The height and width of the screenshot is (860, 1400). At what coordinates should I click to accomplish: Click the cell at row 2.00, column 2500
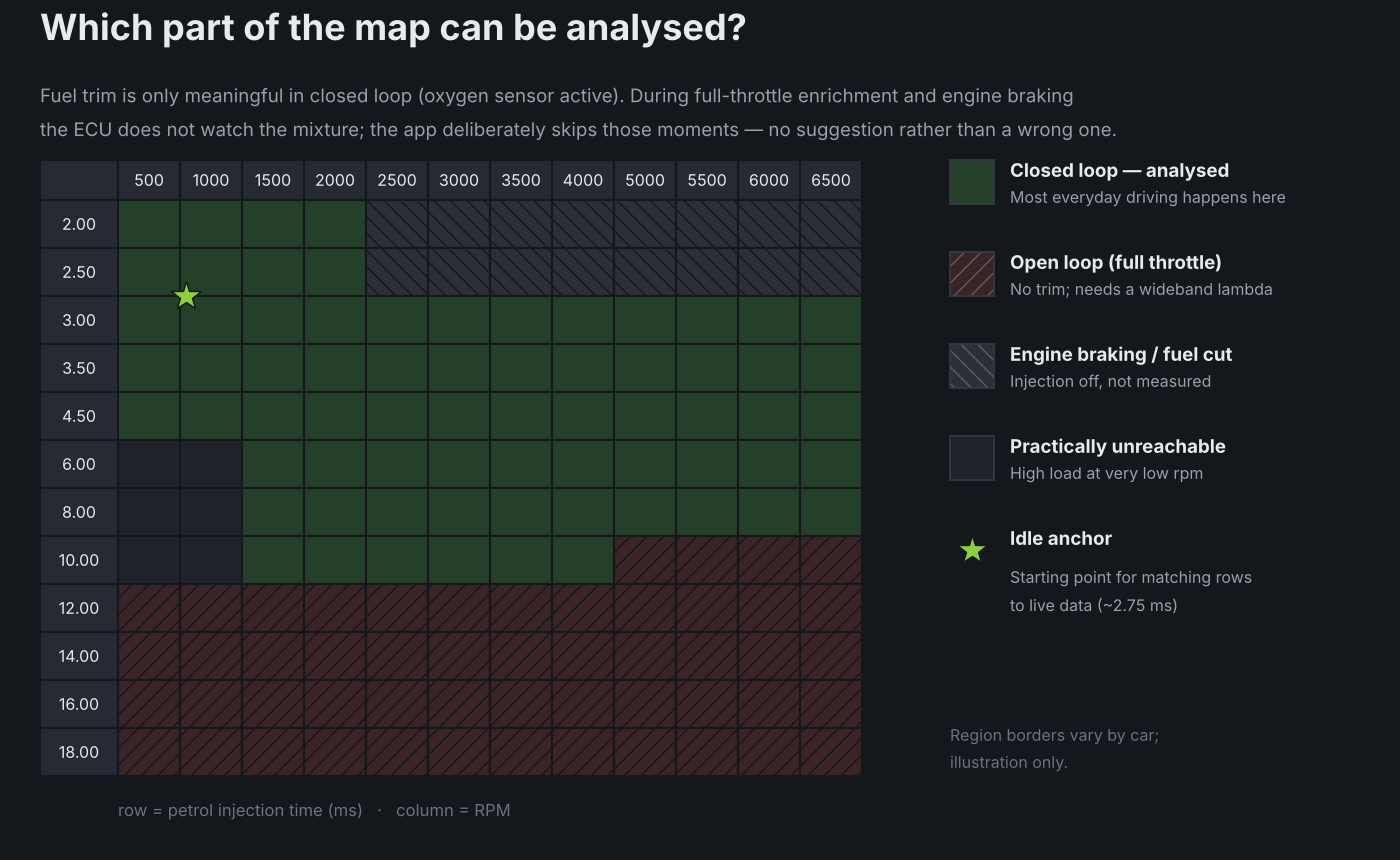pos(397,224)
